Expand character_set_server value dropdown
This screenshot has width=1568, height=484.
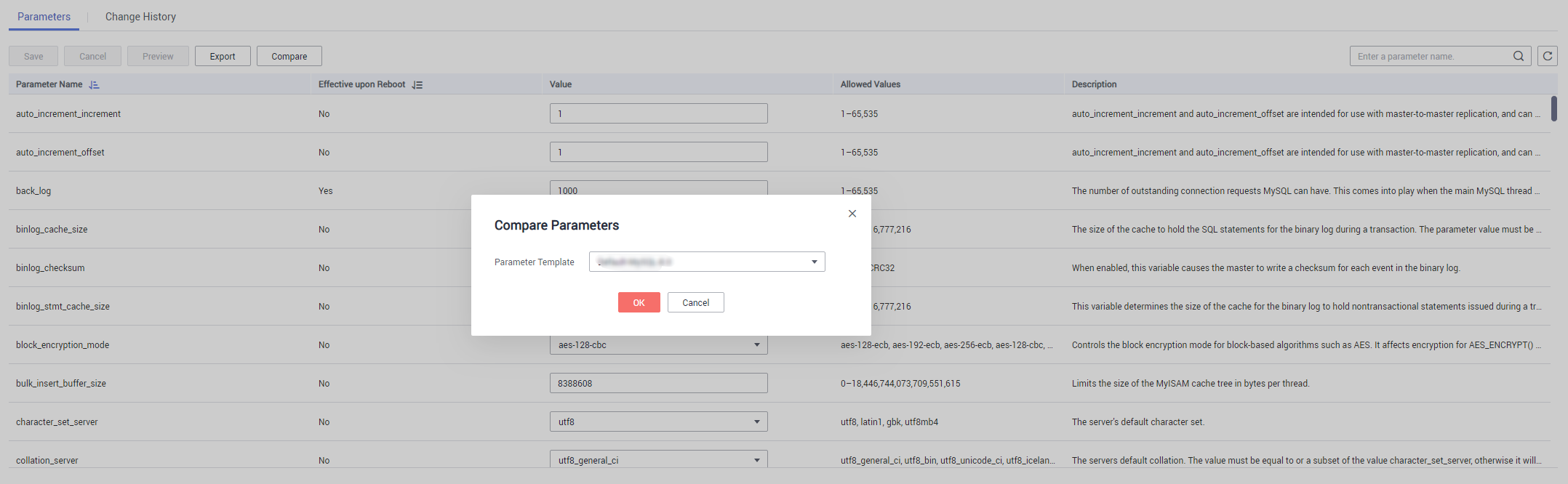[x=658, y=422]
